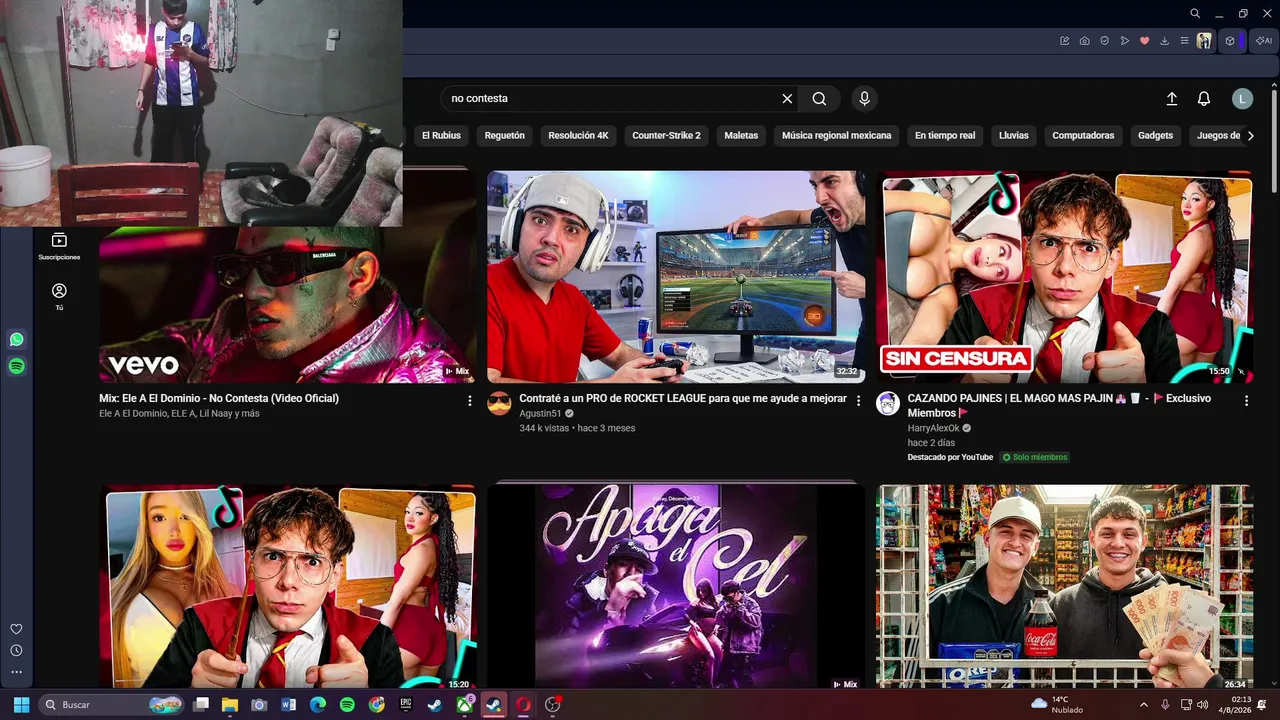Click the edit-page pencil icon in address bar

(x=1065, y=41)
